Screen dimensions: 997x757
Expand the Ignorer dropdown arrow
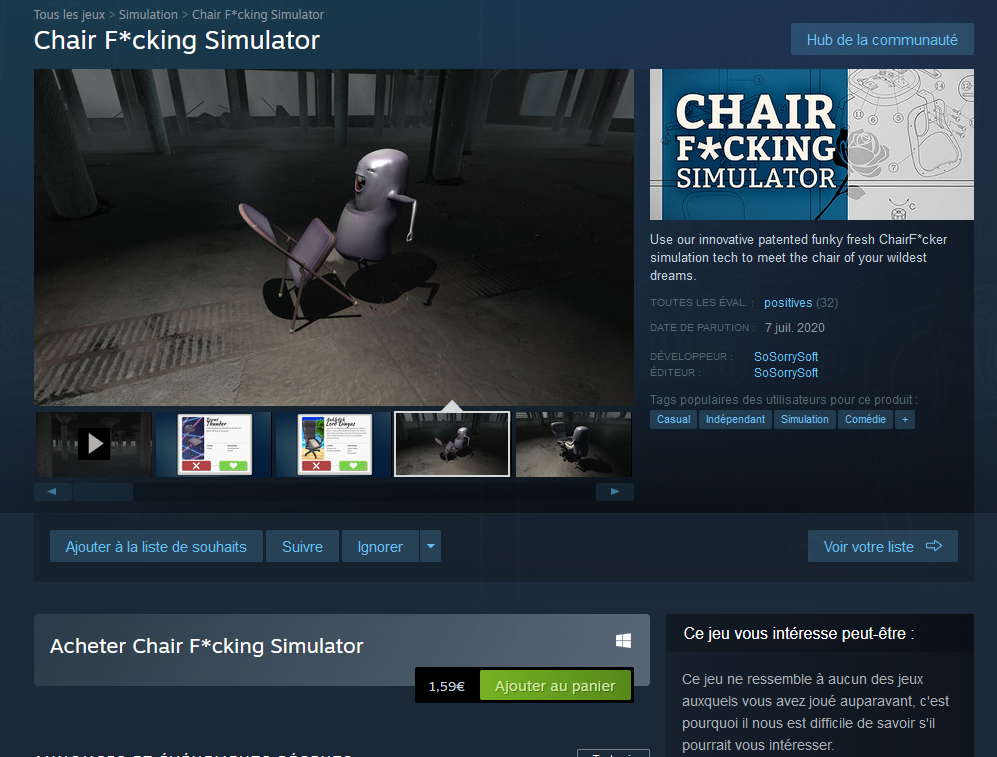[x=430, y=546]
